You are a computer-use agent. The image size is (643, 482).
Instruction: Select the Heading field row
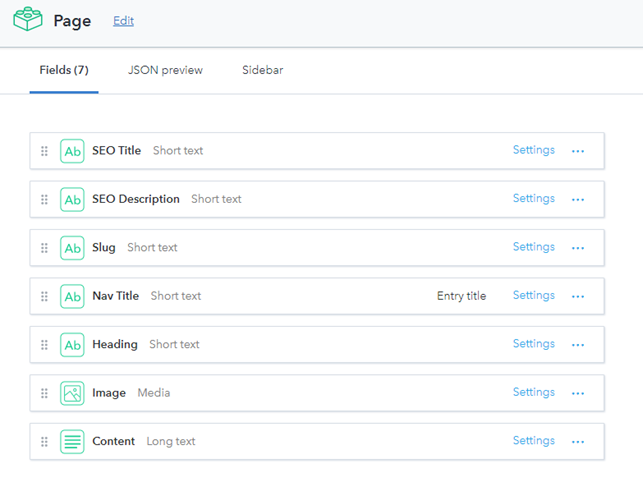(300, 345)
